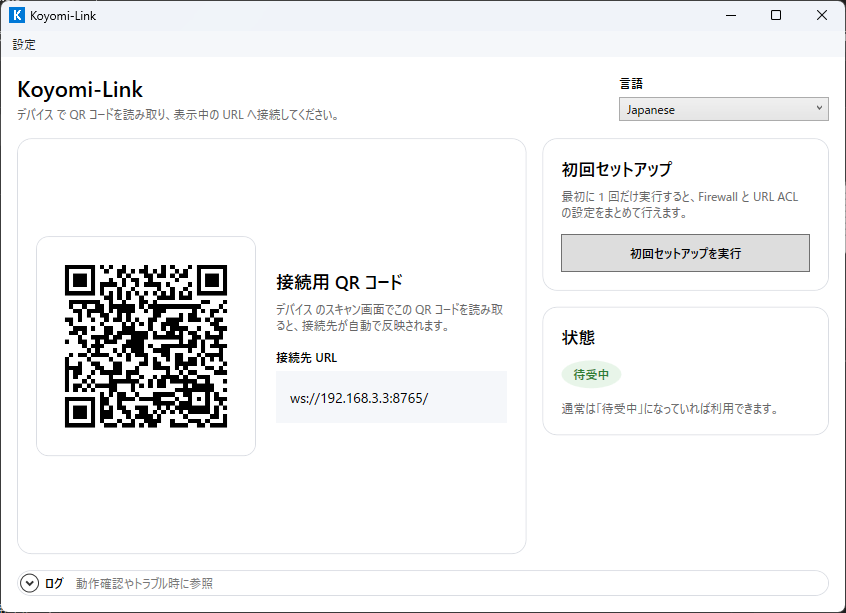This screenshot has width=846, height=613.
Task: Click the 言語 label above the dropdown
Action: pos(631,84)
